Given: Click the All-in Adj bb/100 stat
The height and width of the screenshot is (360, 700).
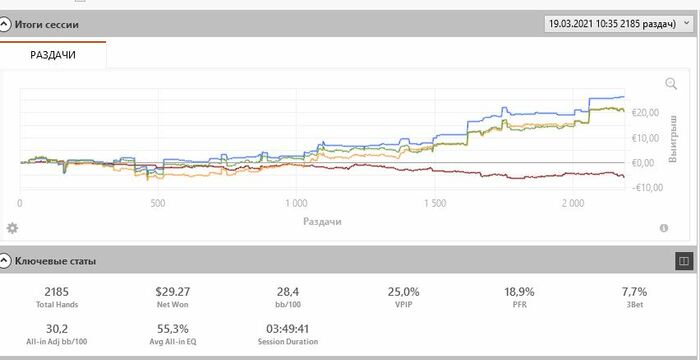Looking at the screenshot, I should (x=57, y=335).
